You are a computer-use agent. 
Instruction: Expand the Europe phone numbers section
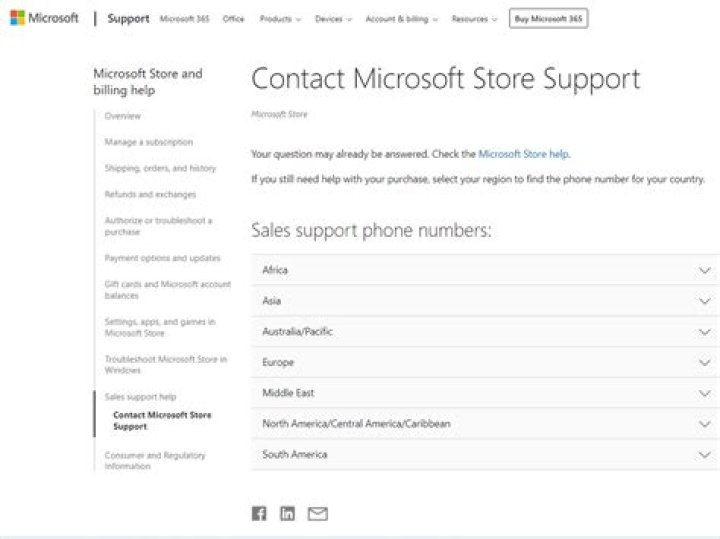tap(485, 362)
